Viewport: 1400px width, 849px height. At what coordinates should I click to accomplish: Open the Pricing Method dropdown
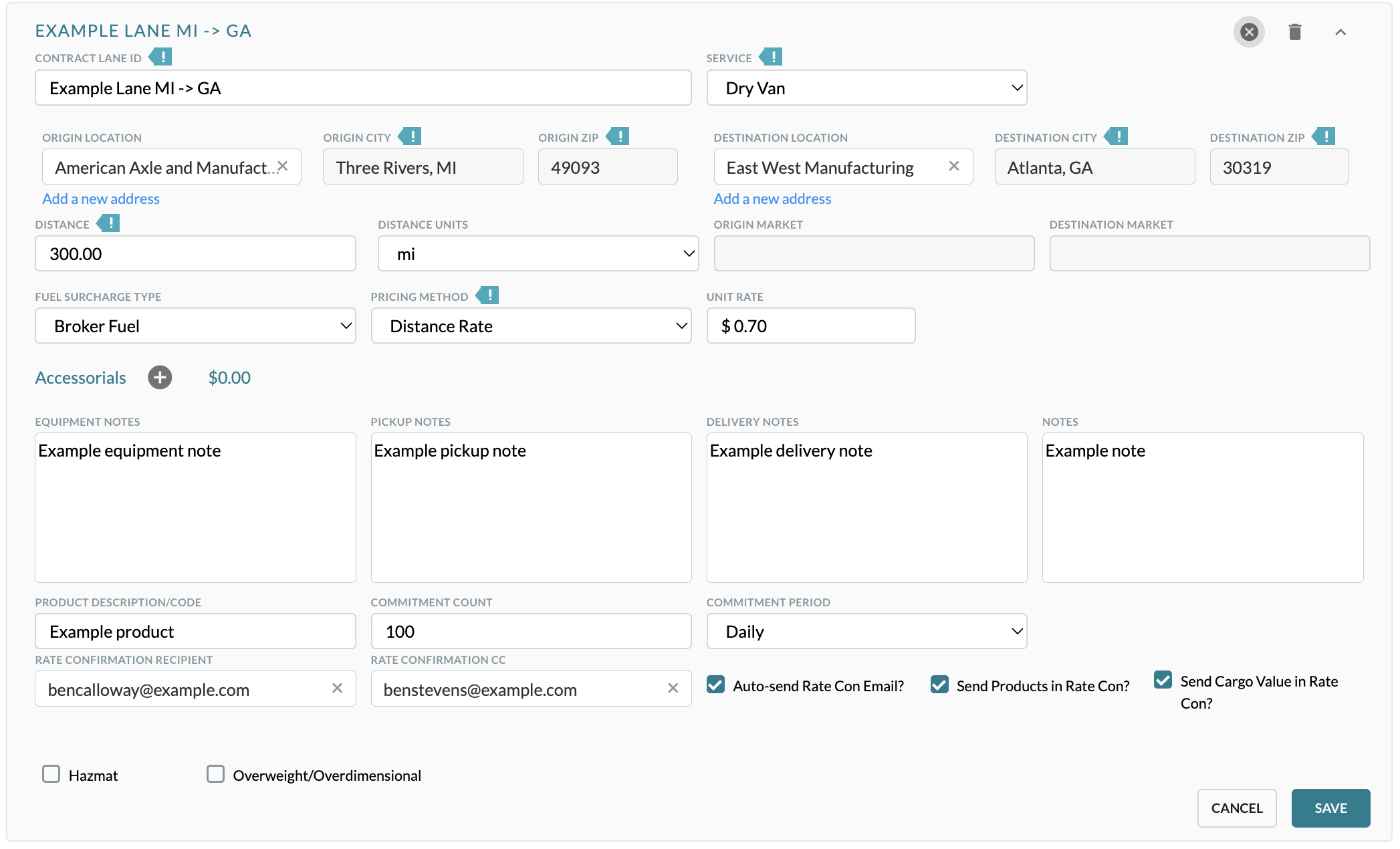pyautogui.click(x=531, y=326)
